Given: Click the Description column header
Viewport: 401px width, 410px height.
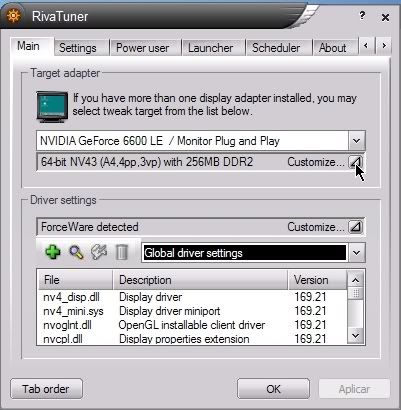Looking at the screenshot, I should pyautogui.click(x=200, y=280).
